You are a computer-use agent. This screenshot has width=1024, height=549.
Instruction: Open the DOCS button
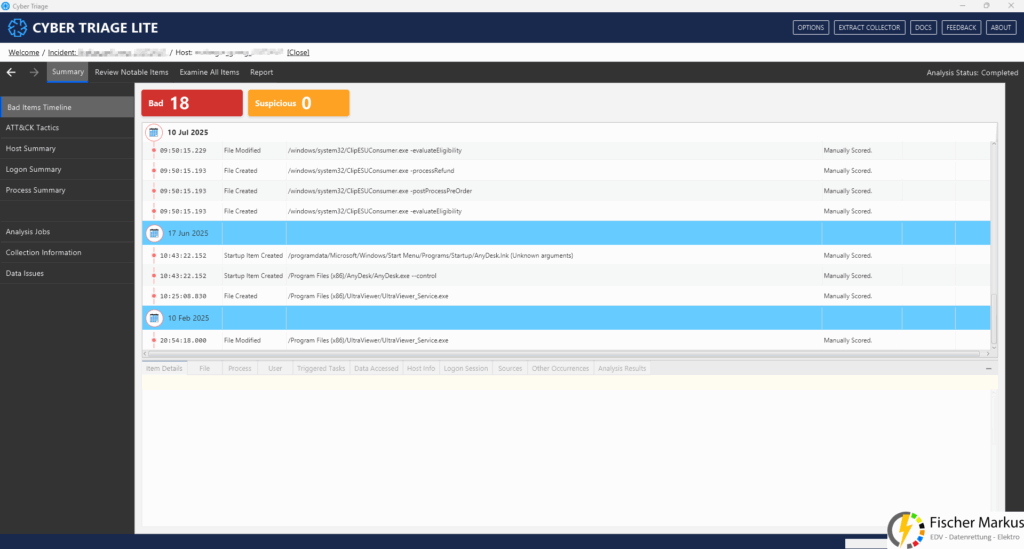coord(923,27)
